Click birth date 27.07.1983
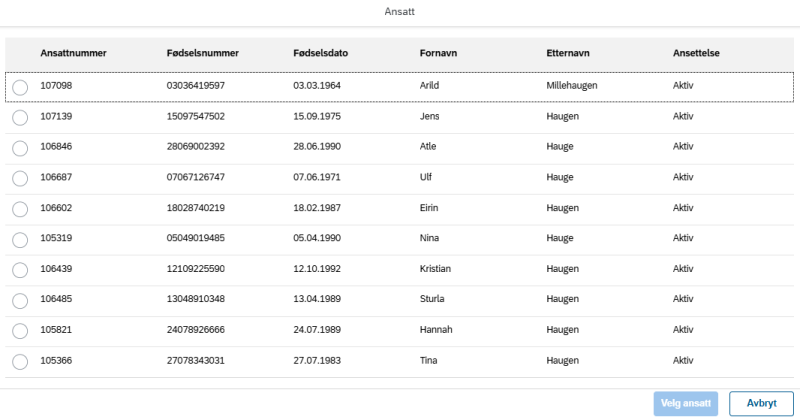The height and width of the screenshot is (417, 800). tap(317, 360)
